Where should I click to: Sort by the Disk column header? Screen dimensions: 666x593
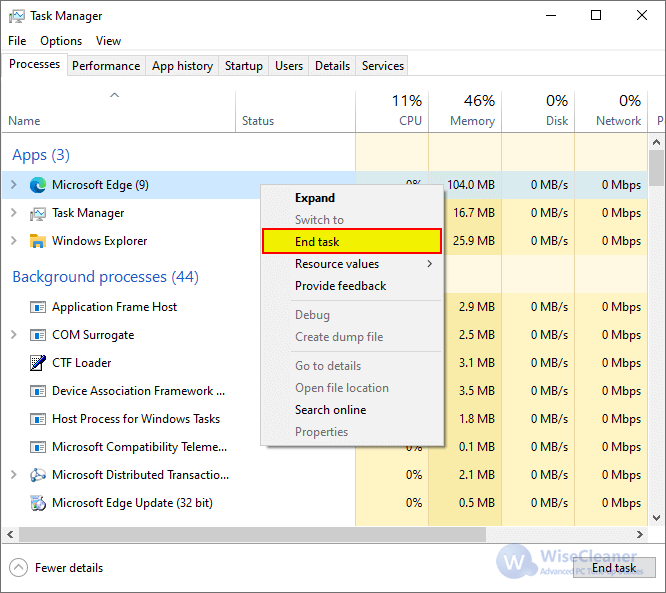pos(538,111)
